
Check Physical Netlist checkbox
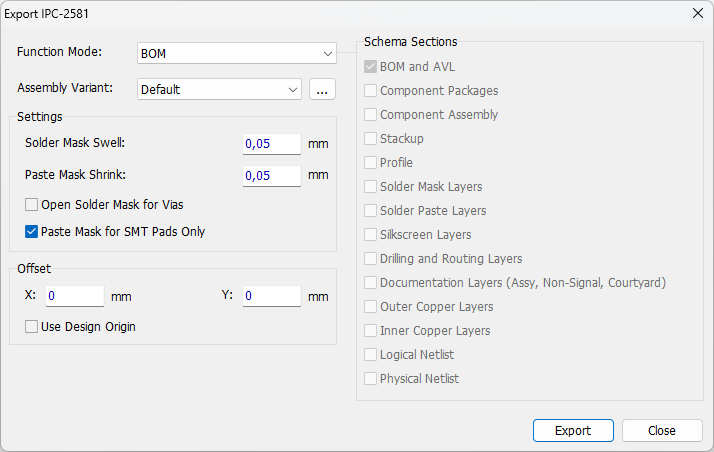[370, 379]
